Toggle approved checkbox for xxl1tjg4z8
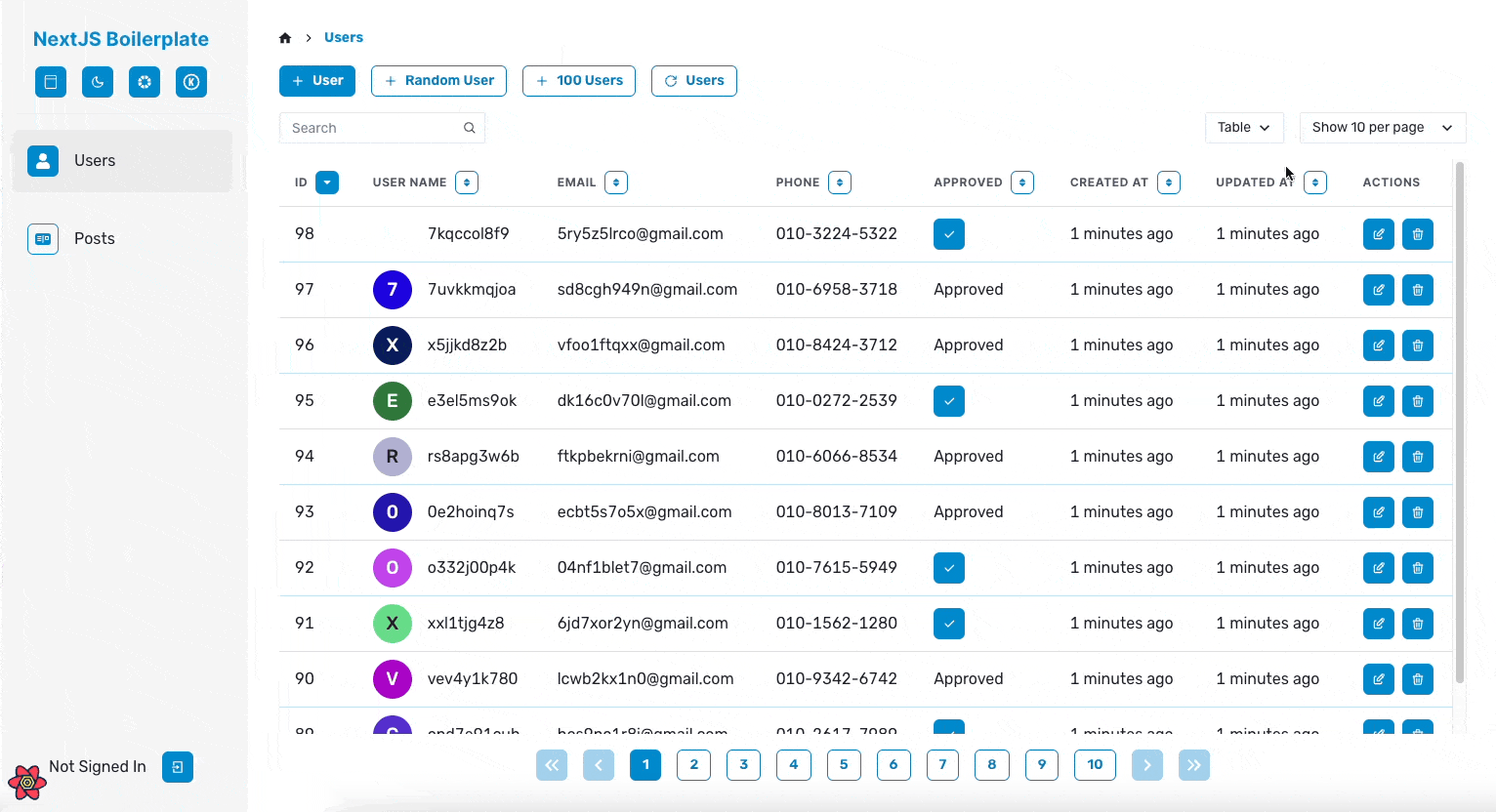The width and height of the screenshot is (1496, 812). (x=949, y=624)
